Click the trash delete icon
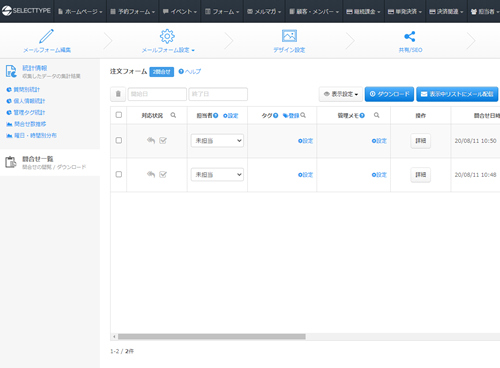Image resolution: width=500 pixels, height=368 pixels. pyautogui.click(x=118, y=94)
